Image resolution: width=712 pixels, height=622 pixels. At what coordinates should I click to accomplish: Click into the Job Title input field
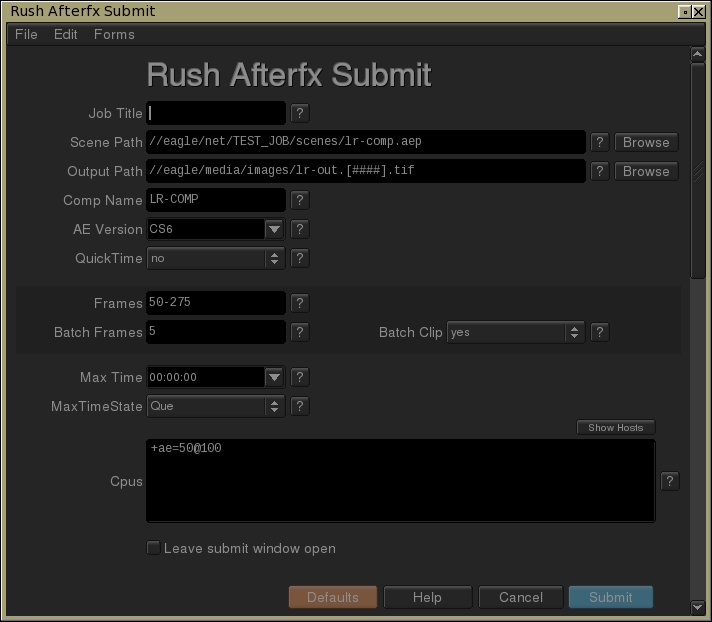click(x=216, y=114)
